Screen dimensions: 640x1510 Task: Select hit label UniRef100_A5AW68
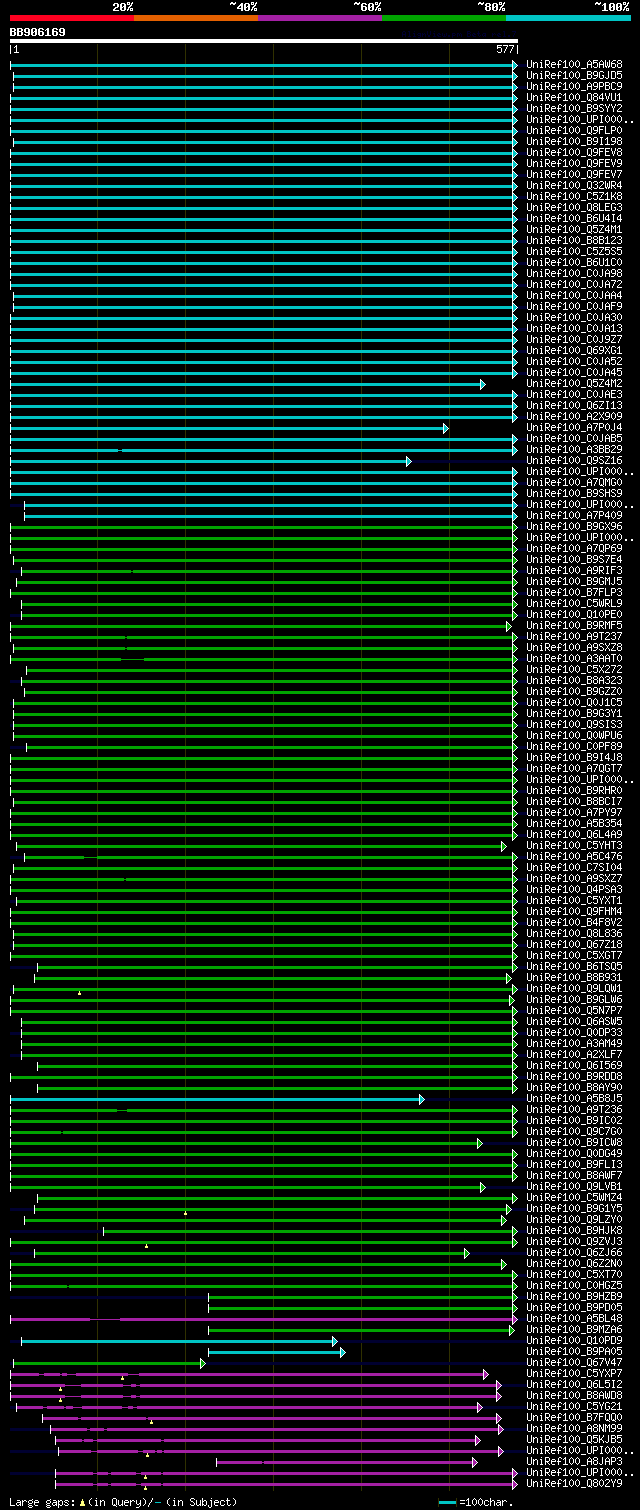(x=574, y=64)
